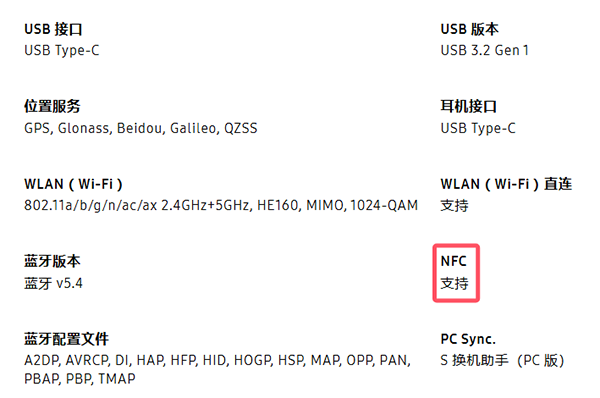The height and width of the screenshot is (398, 600).
Task: Select the 802.11a/b/g/n/ac/ax specification text
Action: point(221,206)
